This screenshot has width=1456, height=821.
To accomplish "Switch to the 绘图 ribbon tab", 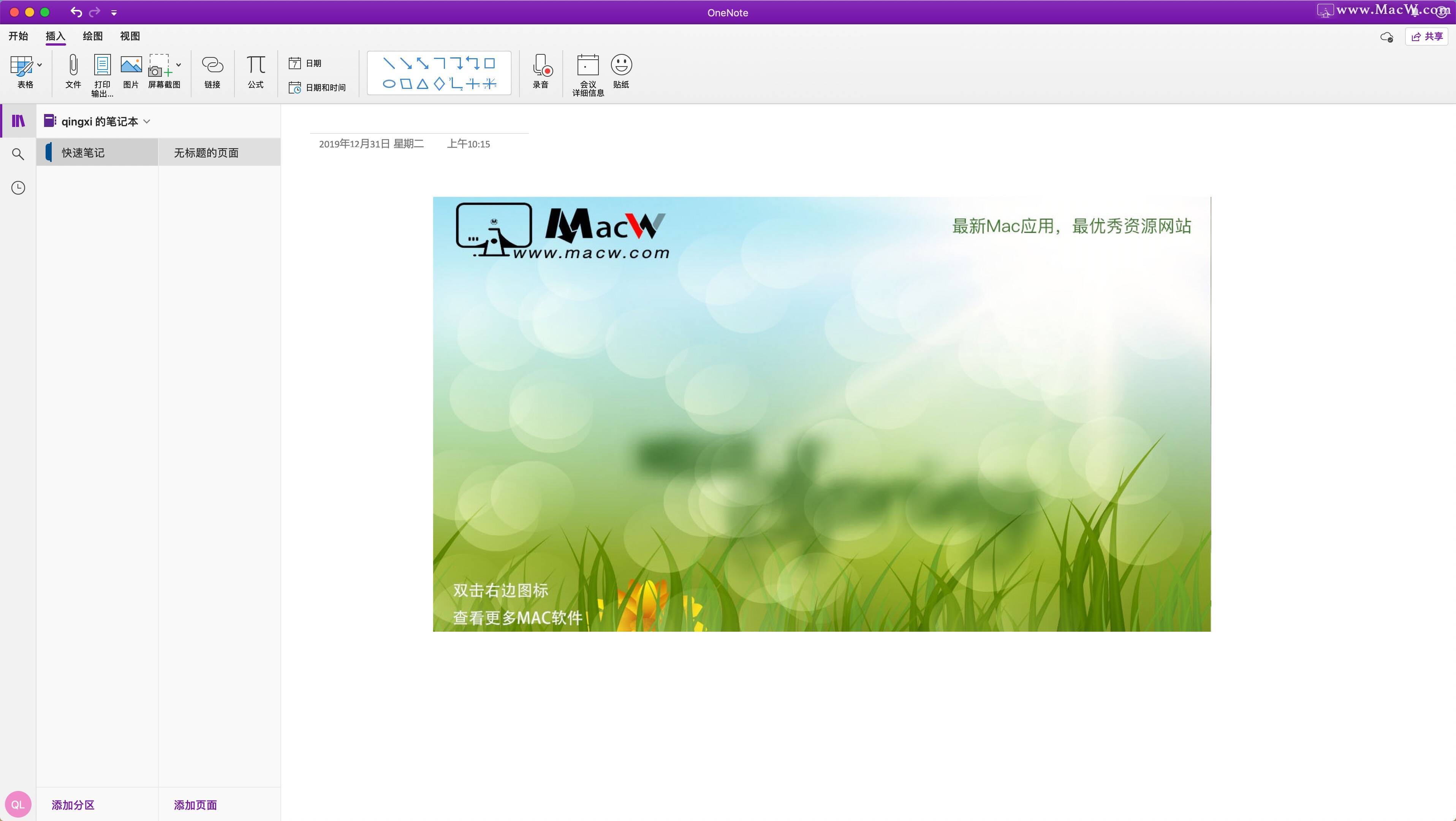I will [93, 36].
